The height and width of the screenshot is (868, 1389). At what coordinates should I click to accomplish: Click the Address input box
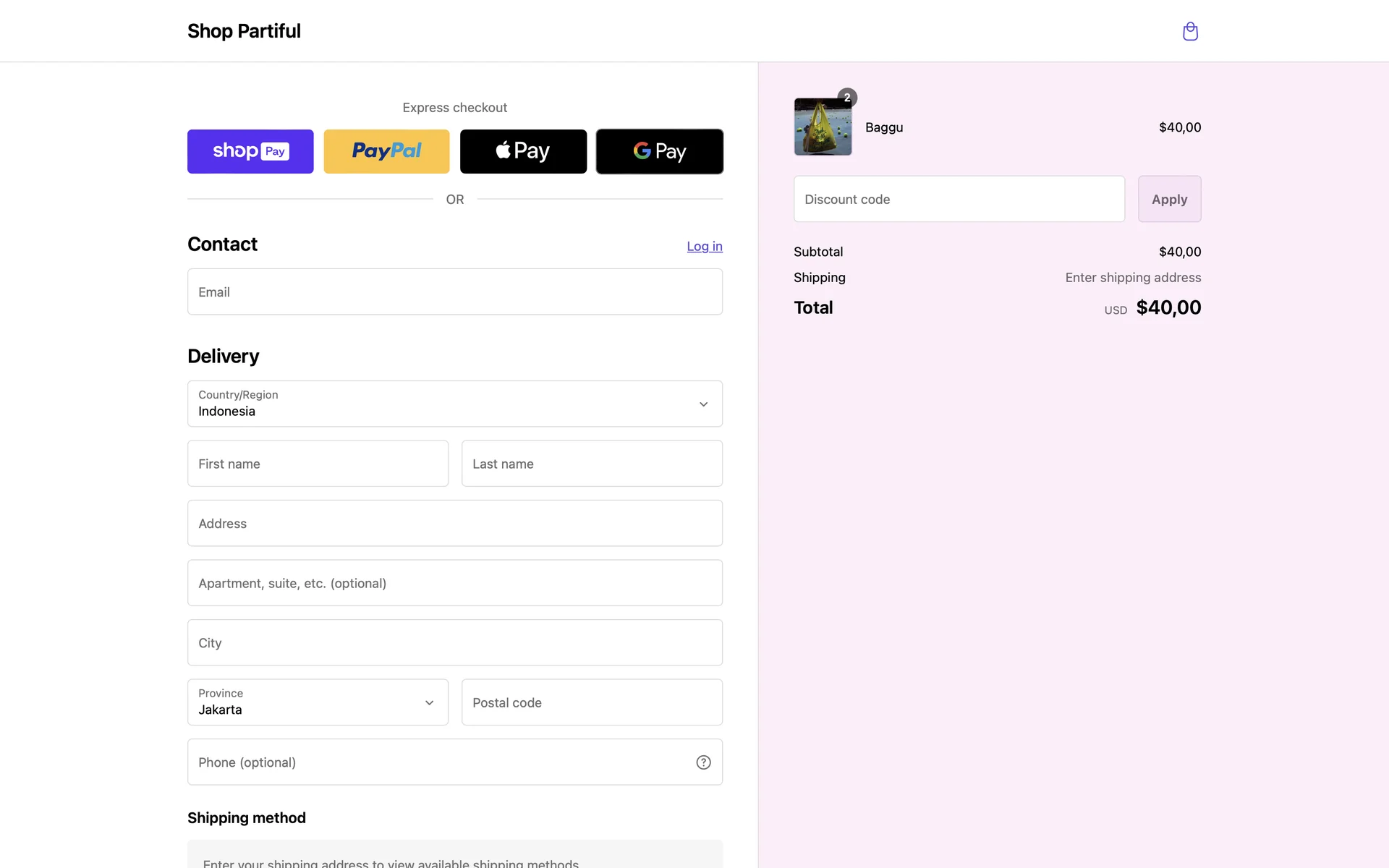(x=454, y=523)
